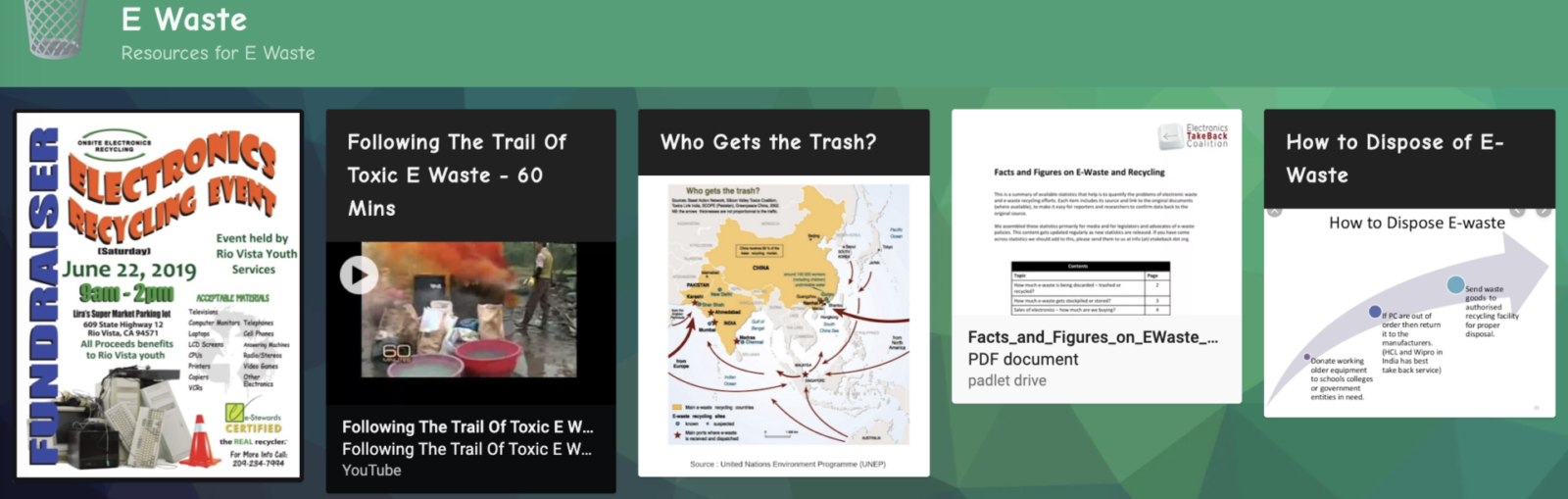
Task: Click the 'Resources for E Waste' subtitle
Action: (218, 53)
